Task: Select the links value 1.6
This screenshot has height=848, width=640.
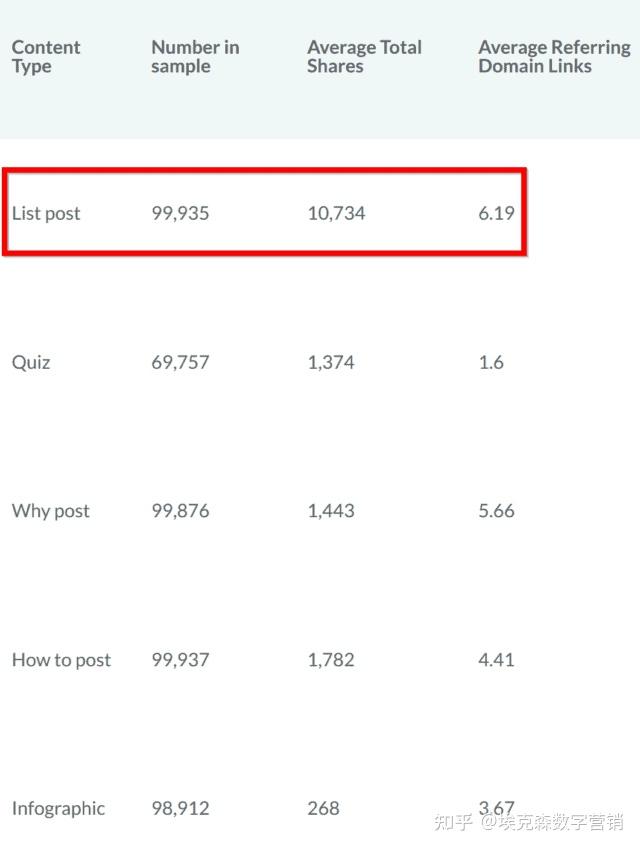Action: (x=491, y=362)
